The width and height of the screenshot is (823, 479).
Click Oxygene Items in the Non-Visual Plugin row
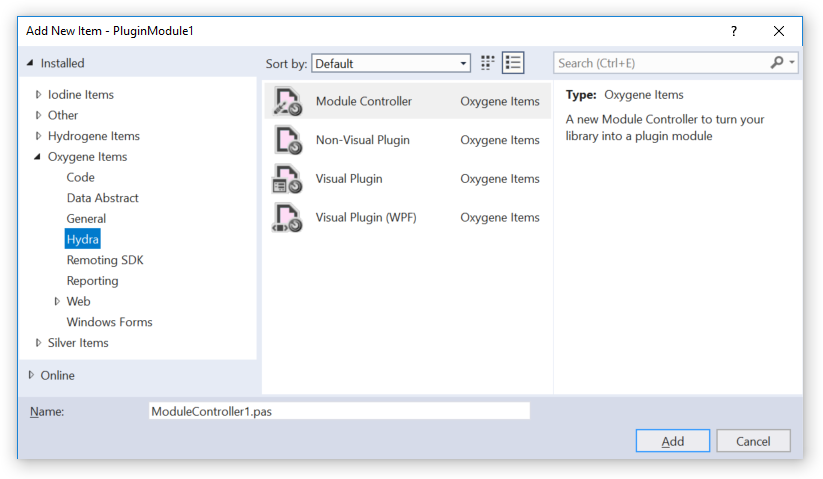tap(500, 140)
